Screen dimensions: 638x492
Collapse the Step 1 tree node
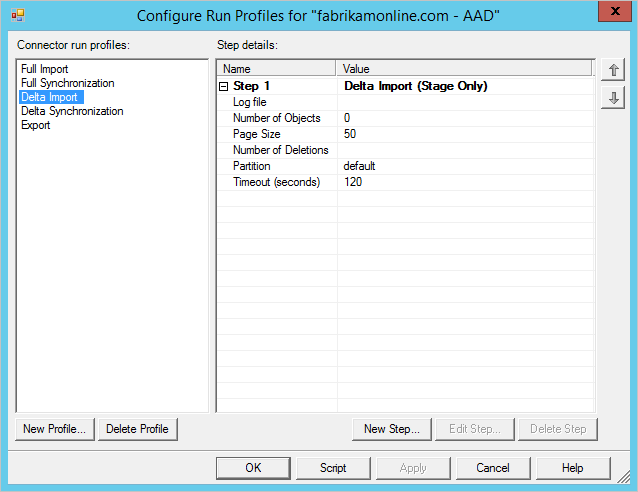tap(223, 86)
